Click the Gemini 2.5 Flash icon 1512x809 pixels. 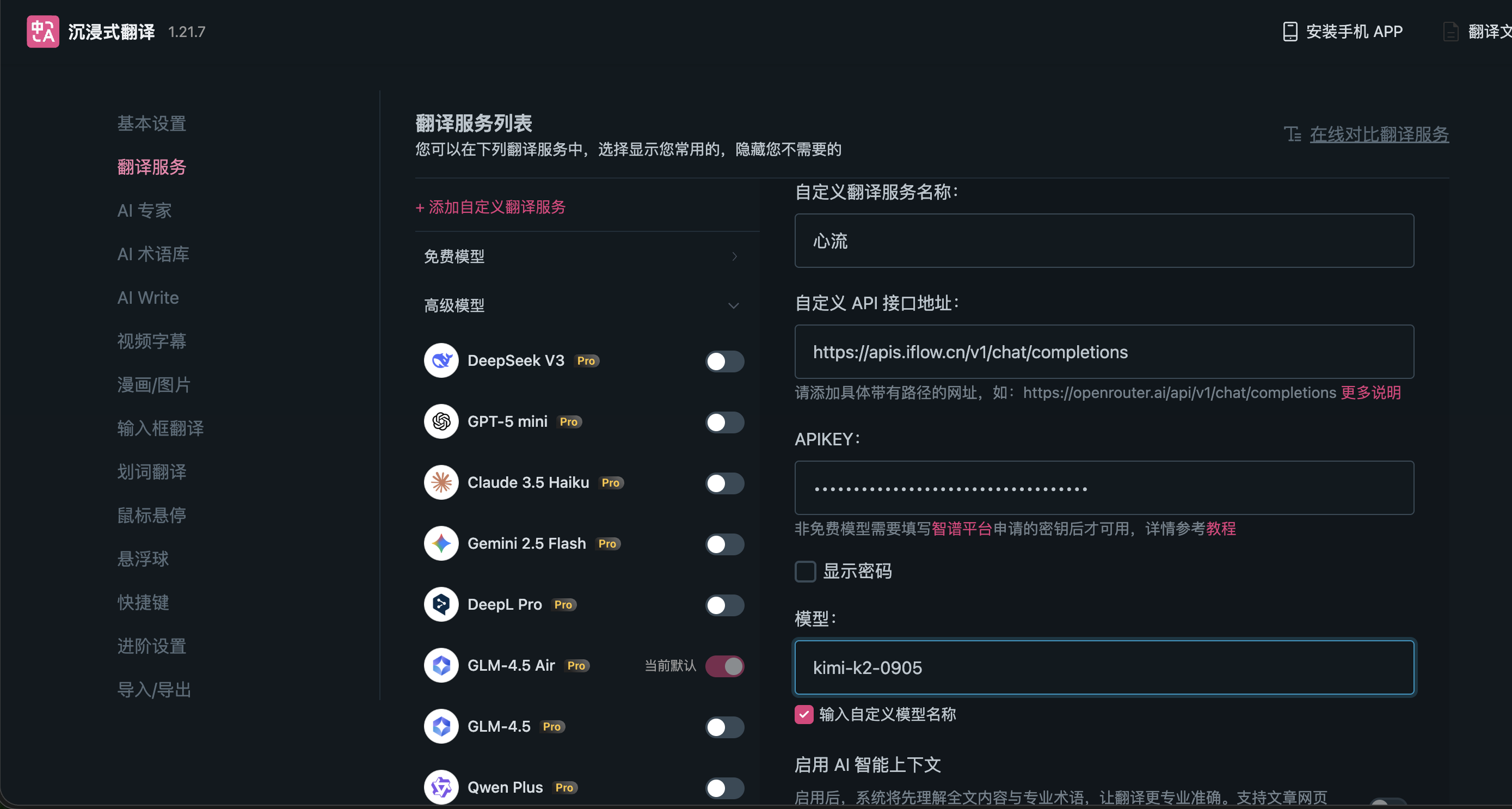(x=441, y=544)
